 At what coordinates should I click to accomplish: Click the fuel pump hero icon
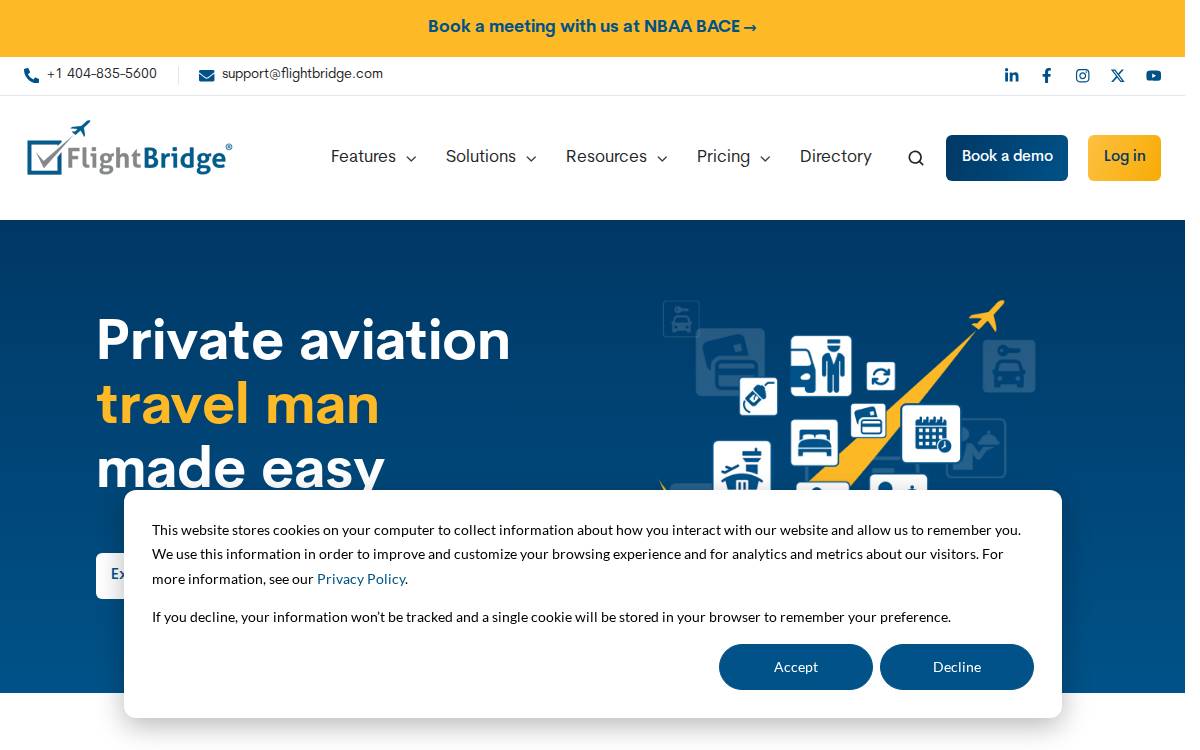(x=759, y=396)
